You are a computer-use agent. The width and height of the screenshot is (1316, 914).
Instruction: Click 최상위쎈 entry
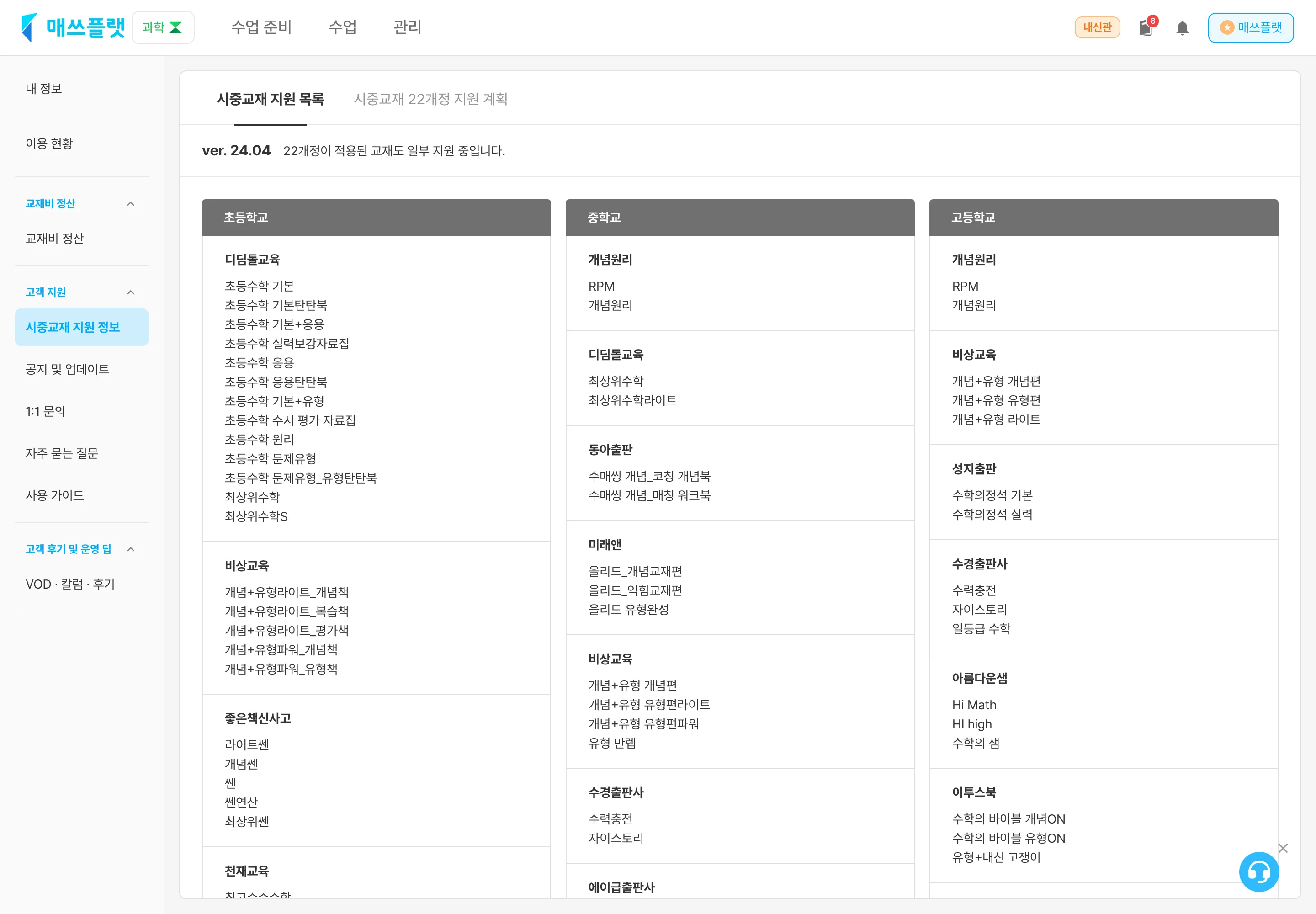tap(247, 821)
